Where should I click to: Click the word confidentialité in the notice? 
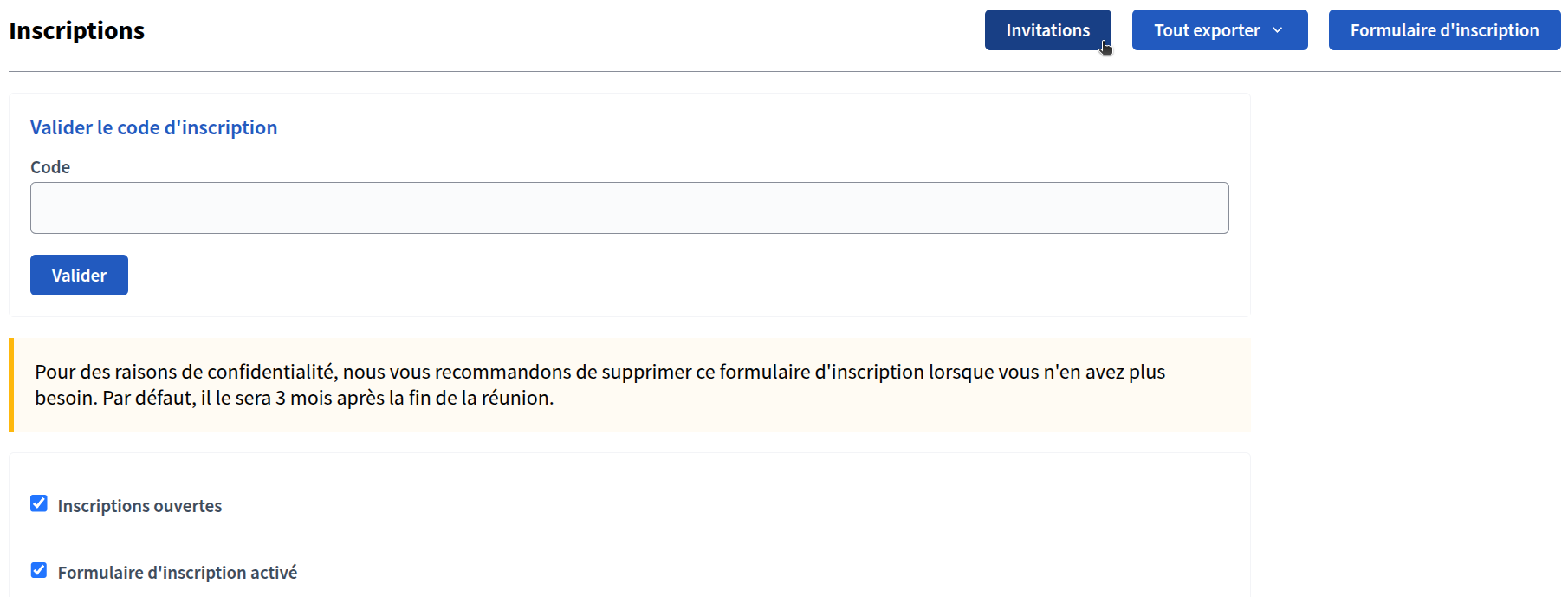(271, 372)
